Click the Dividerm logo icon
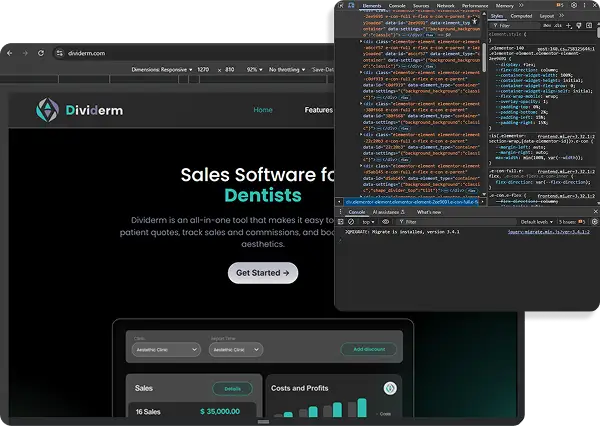Viewport: 600px width, 426px height. pyautogui.click(x=47, y=110)
